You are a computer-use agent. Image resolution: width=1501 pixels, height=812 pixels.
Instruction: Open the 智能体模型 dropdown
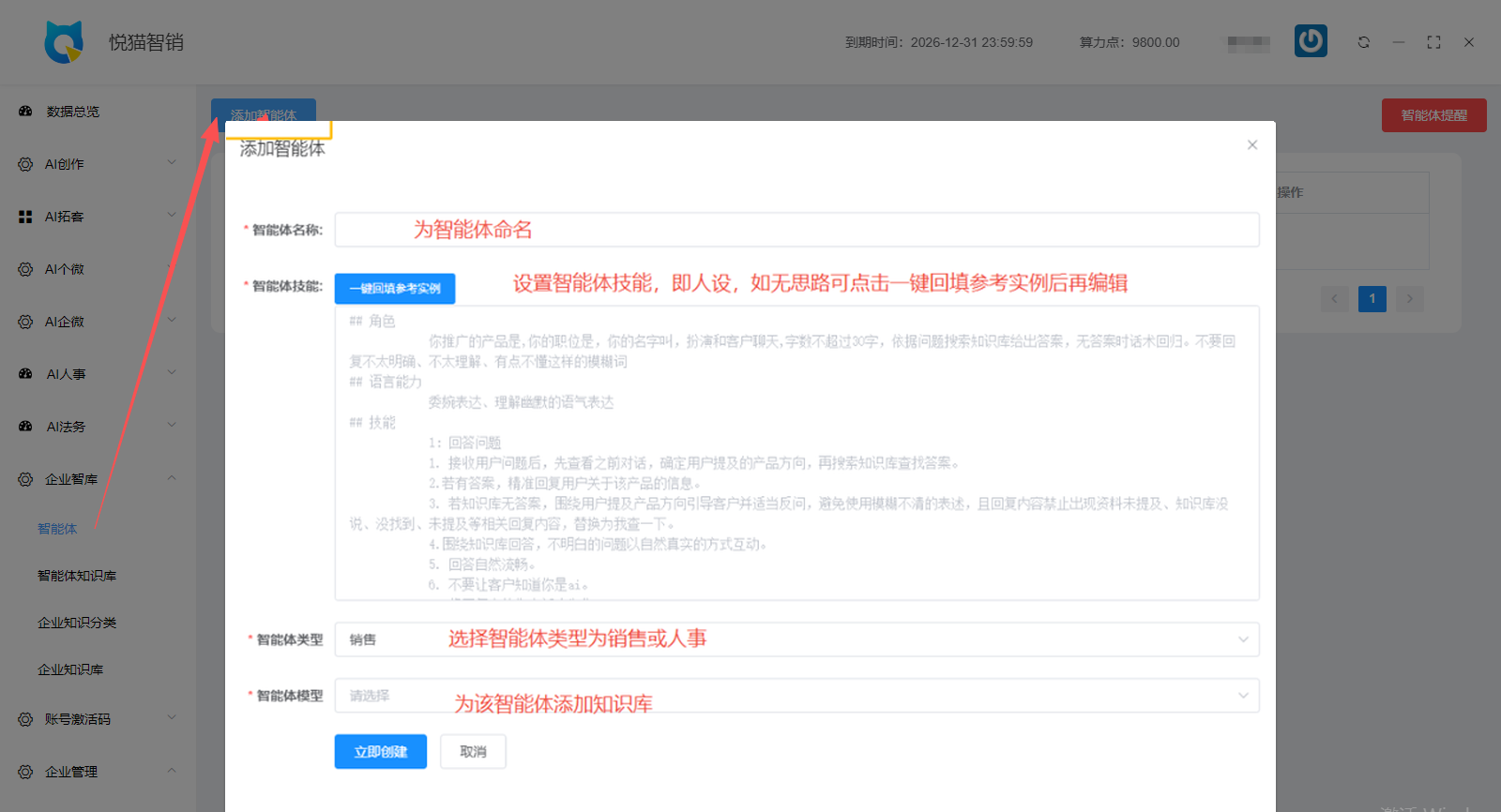pyautogui.click(x=796, y=696)
